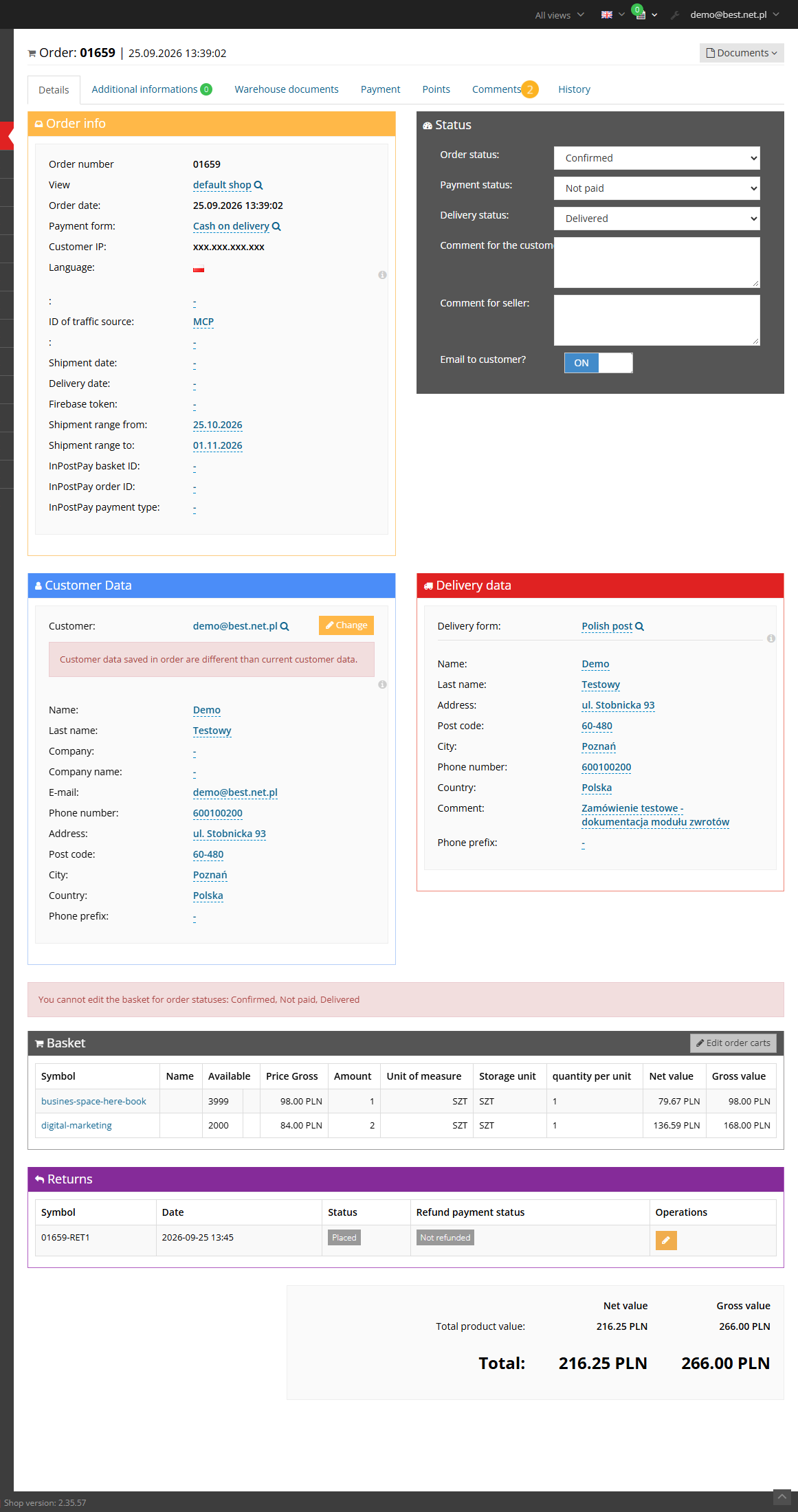Edit the delivery Address ul. Stobnicka 93
798x1512 pixels.
[x=618, y=705]
